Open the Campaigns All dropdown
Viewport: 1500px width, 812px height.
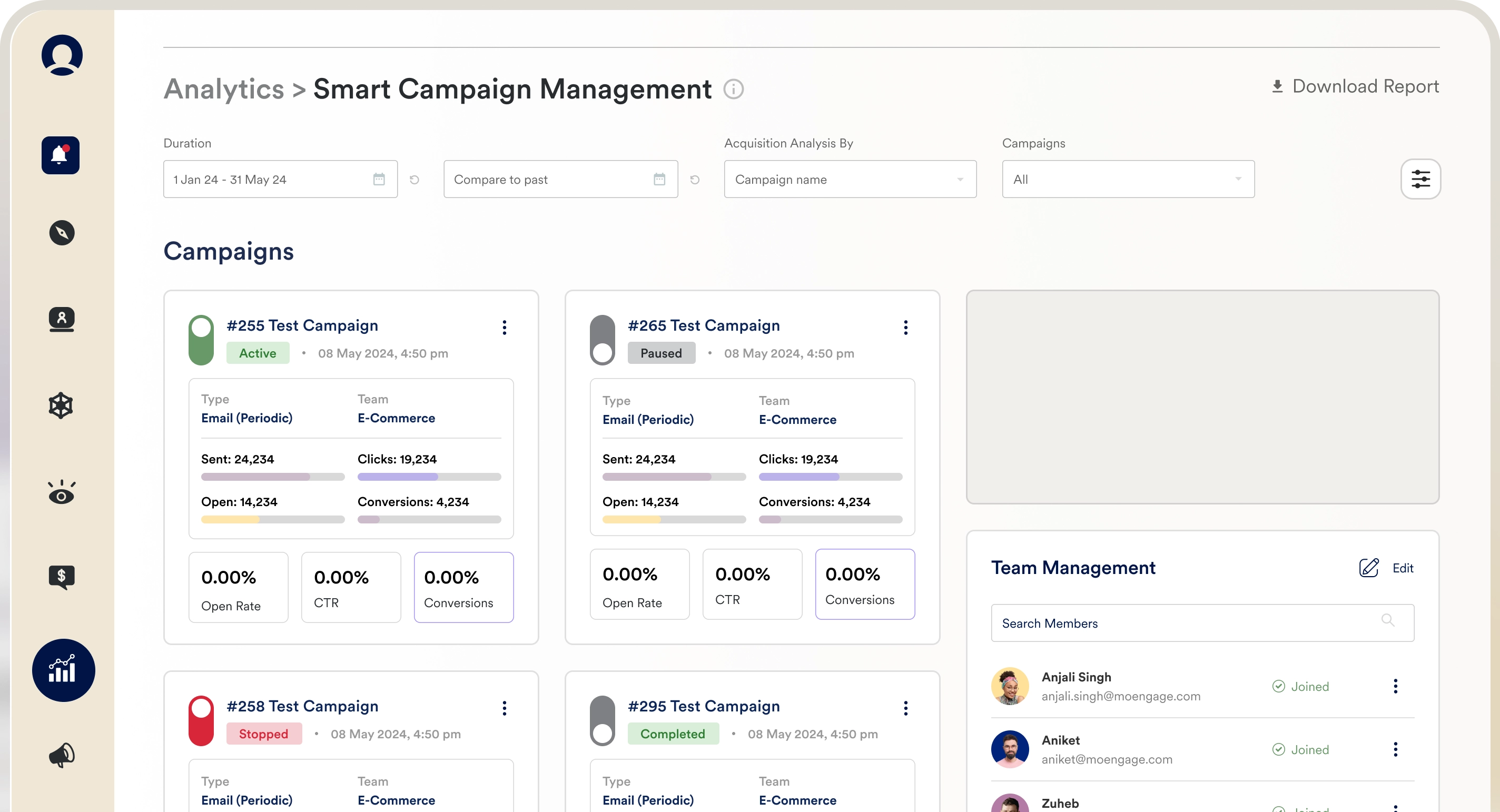1128,179
